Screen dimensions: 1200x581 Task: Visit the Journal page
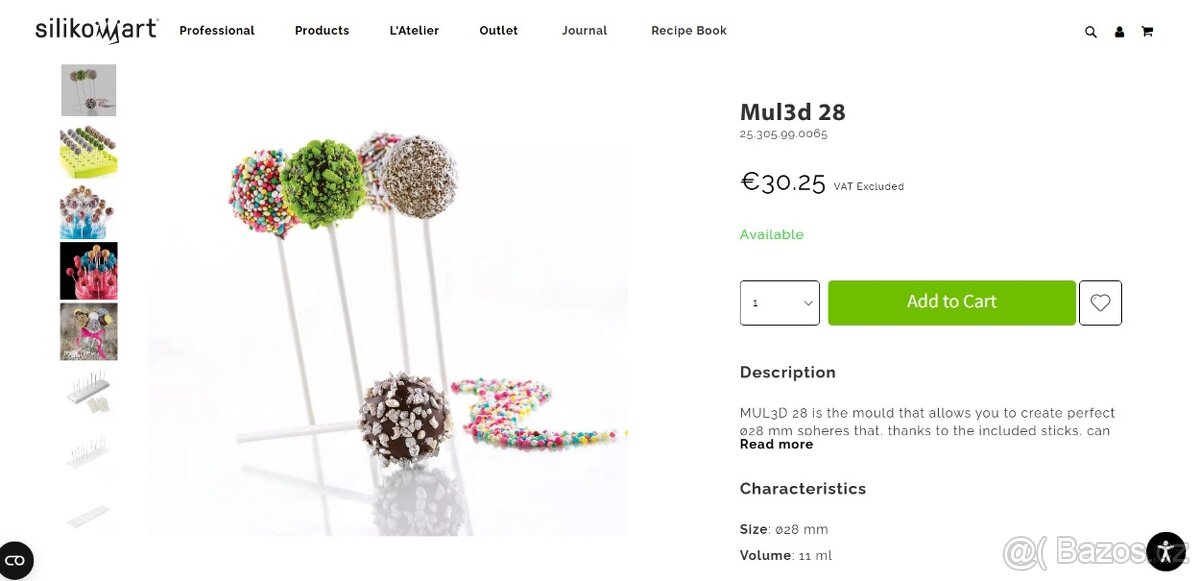584,31
